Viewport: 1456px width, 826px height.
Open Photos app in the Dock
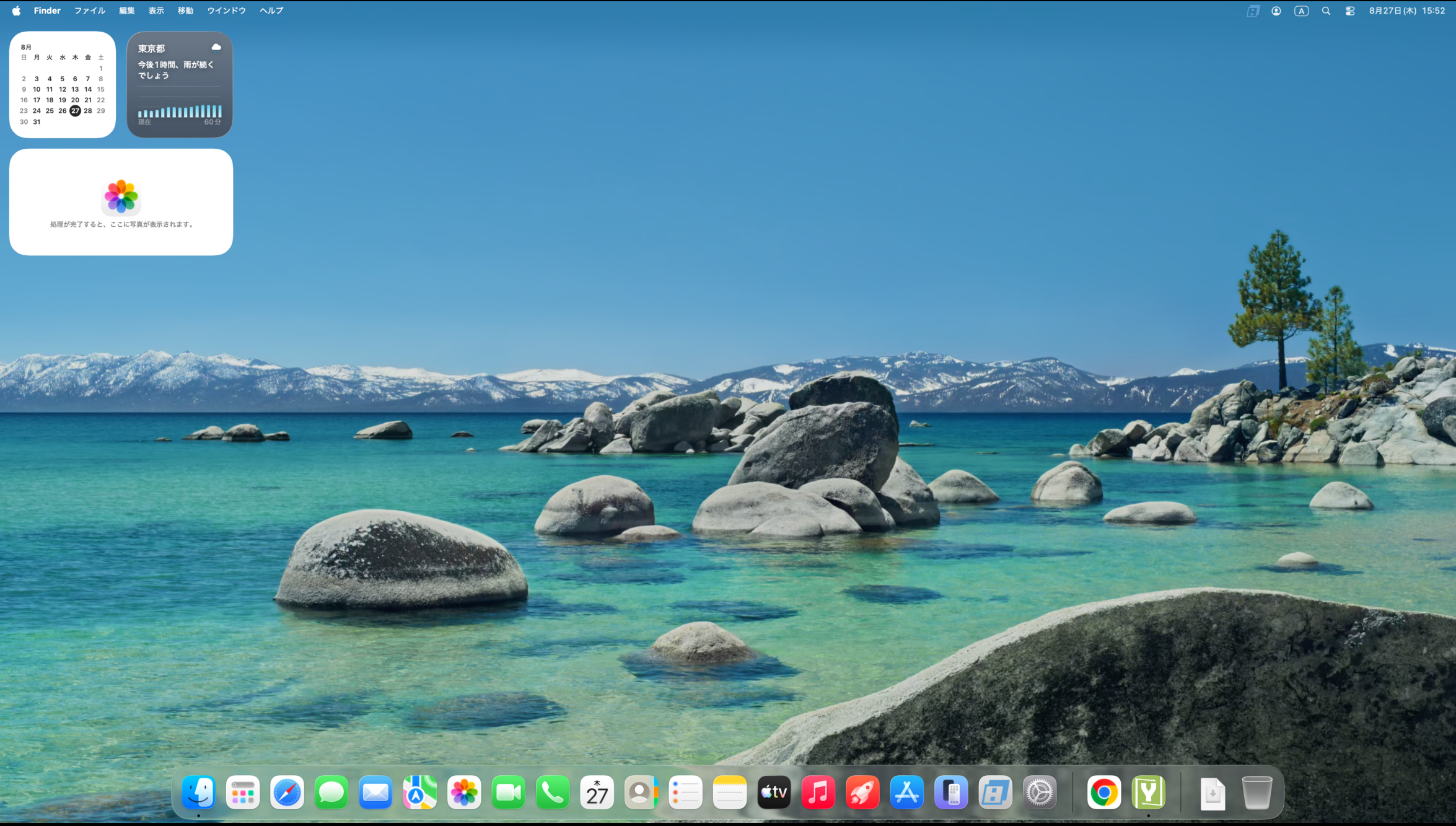[x=464, y=792]
